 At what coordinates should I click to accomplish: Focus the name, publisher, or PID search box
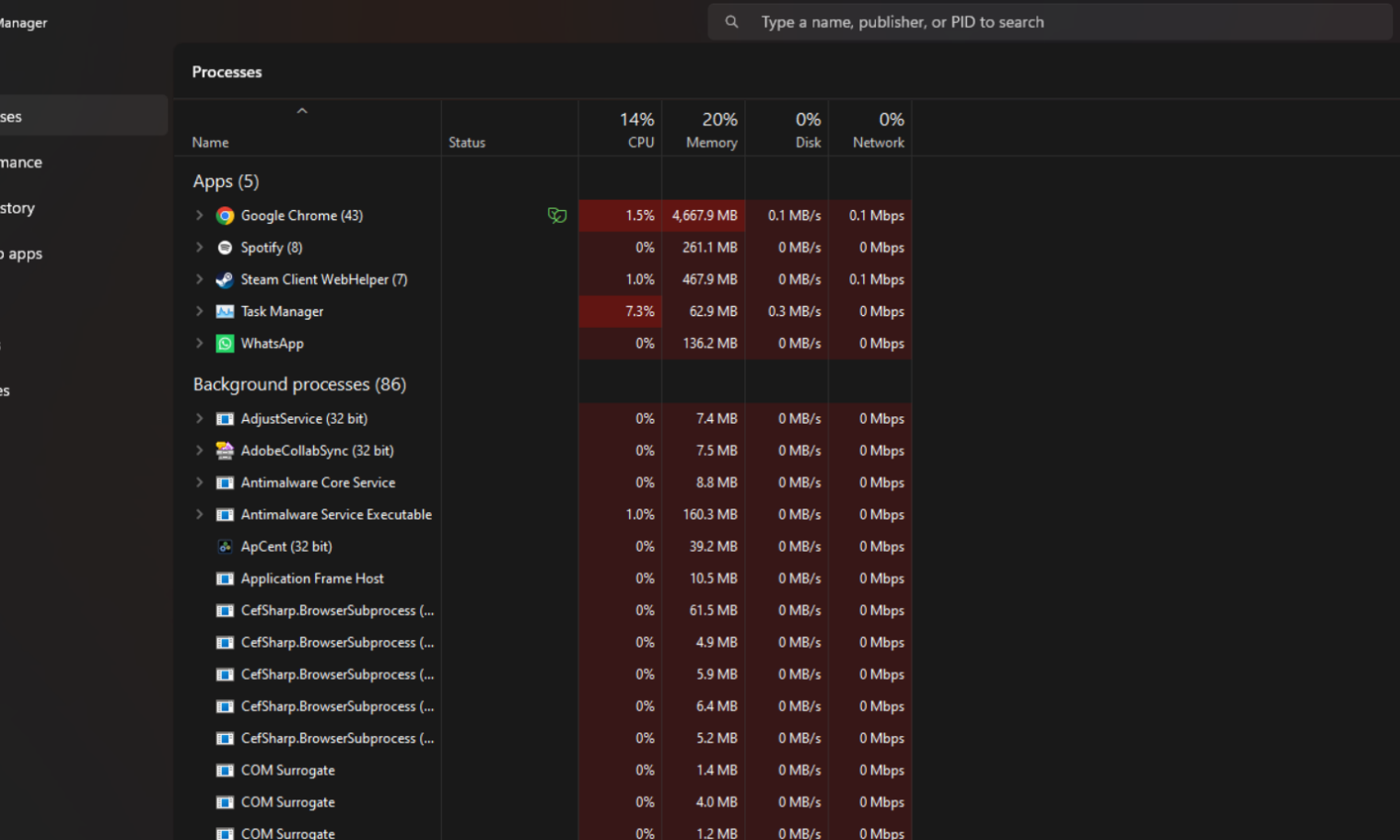click(x=1050, y=22)
